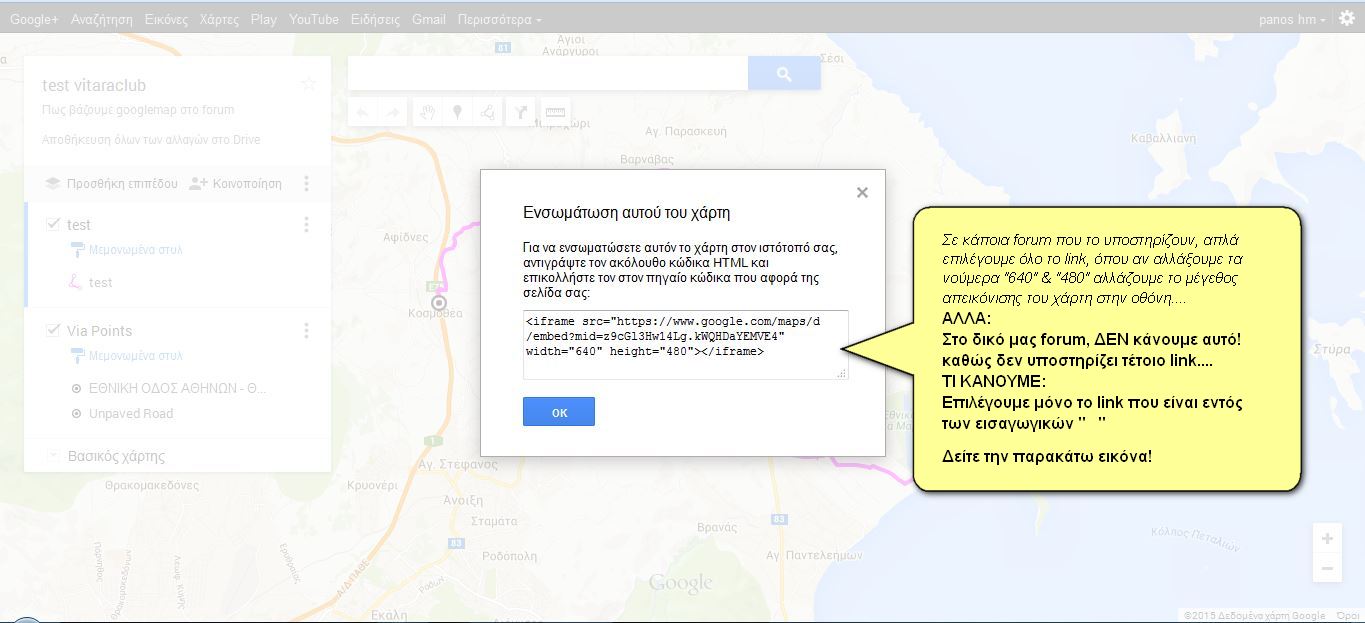Redo the last map edit

pyautogui.click(x=393, y=112)
